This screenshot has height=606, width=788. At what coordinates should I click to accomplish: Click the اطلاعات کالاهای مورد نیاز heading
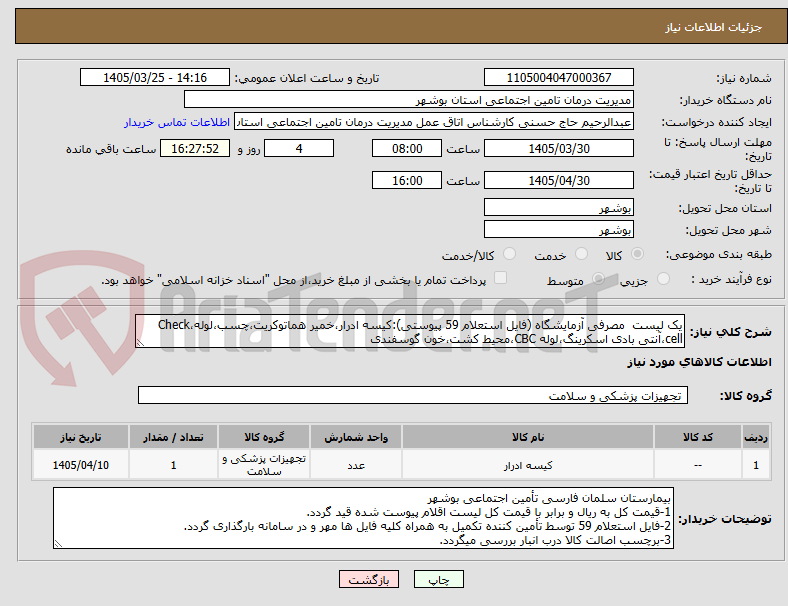[699, 362]
